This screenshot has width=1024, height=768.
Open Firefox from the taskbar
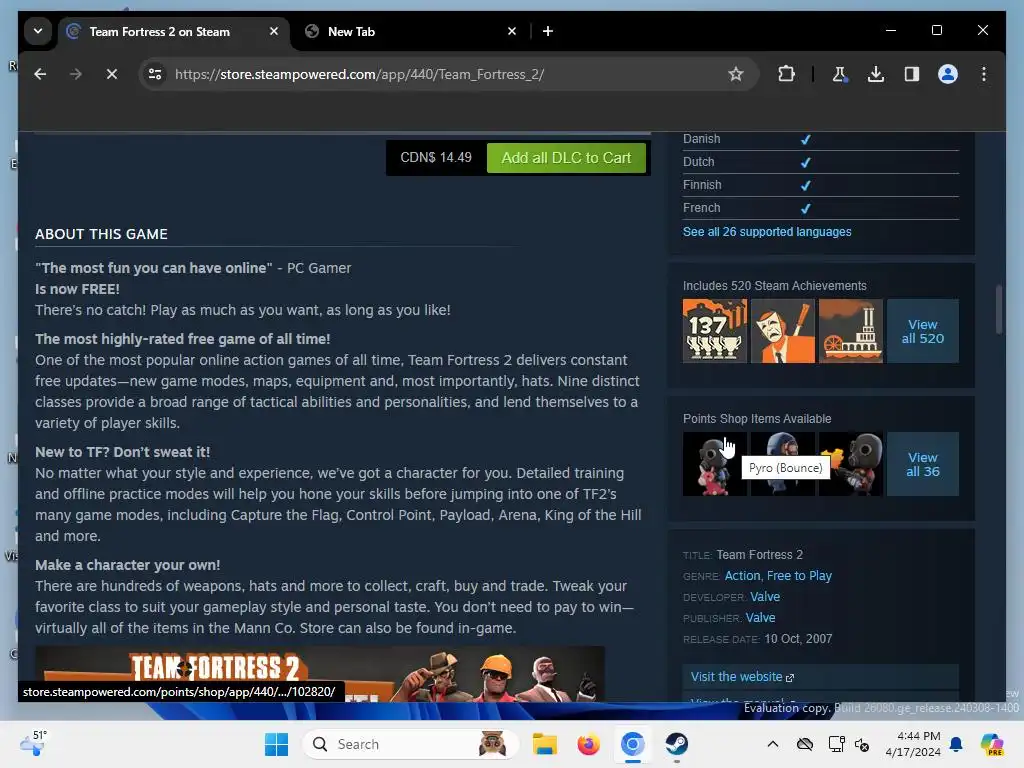(x=588, y=744)
